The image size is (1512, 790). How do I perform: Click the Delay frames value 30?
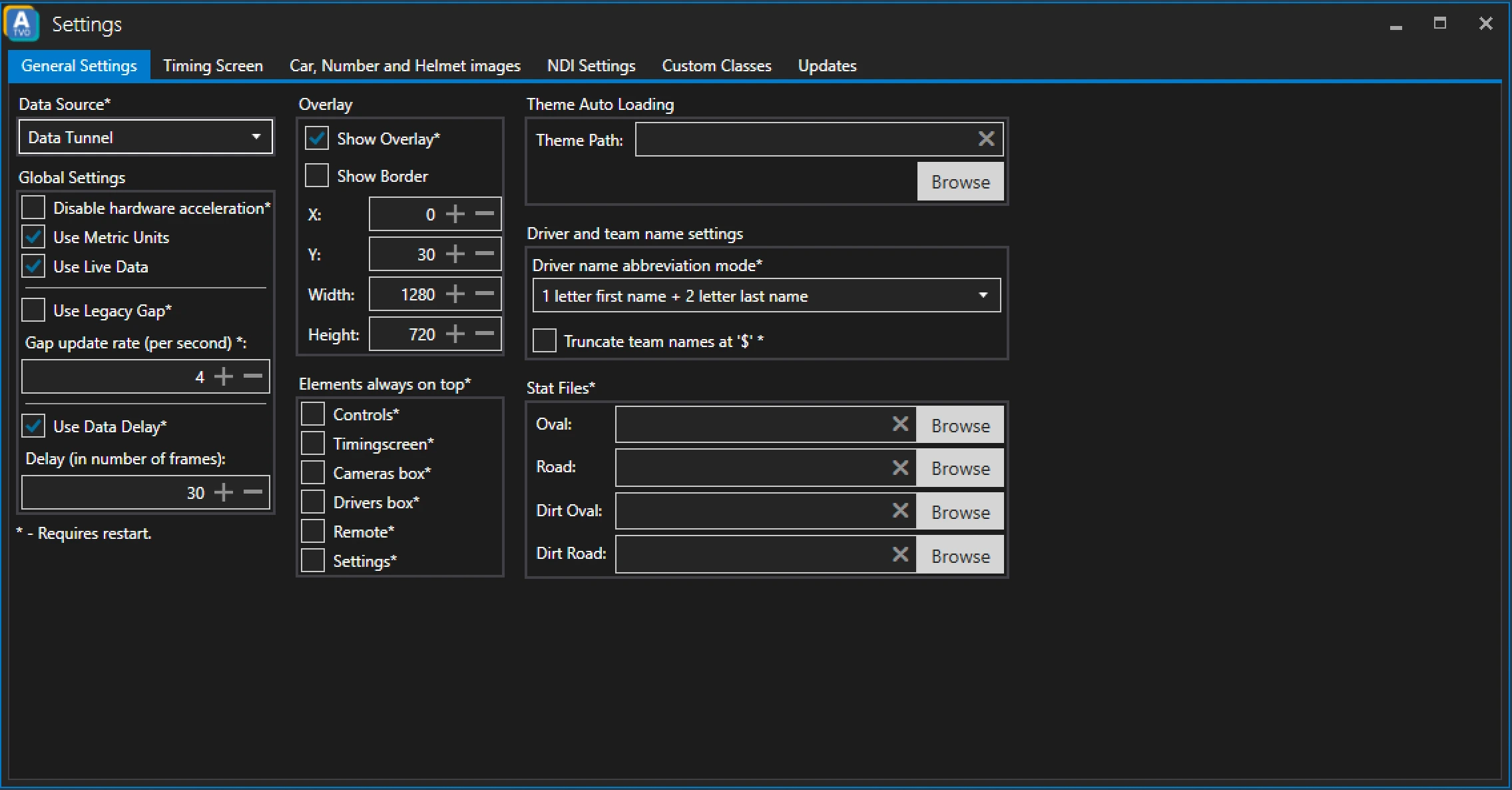[x=195, y=493]
